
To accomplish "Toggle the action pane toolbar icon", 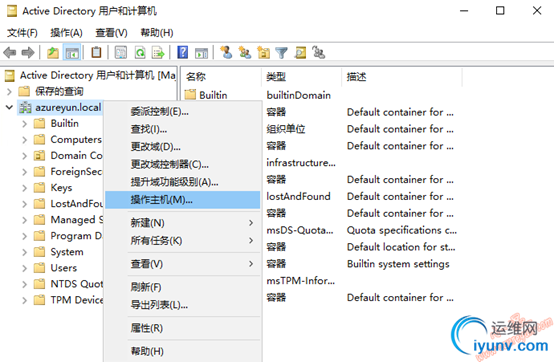I will (x=201, y=53).
